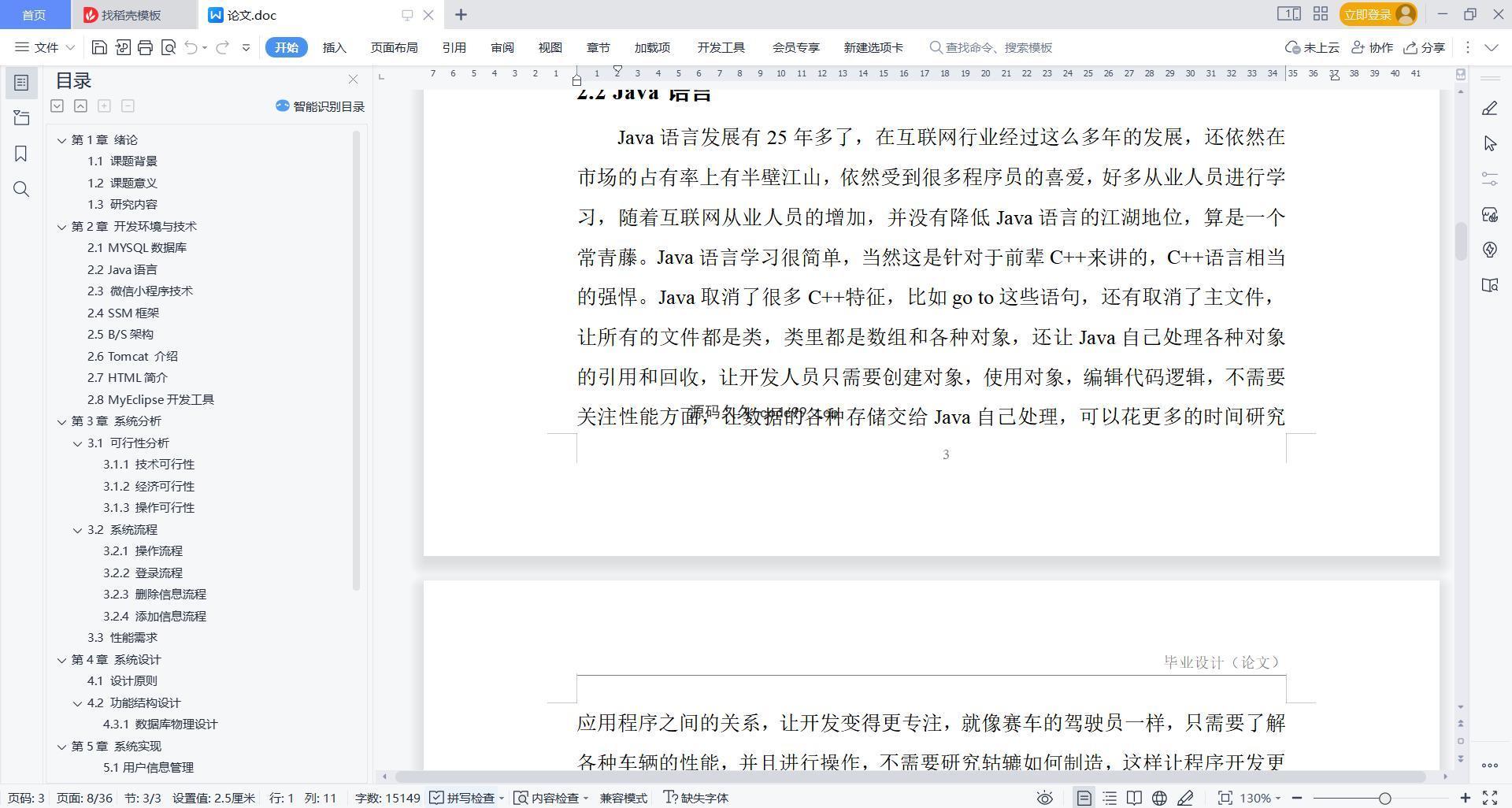This screenshot has width=1512, height=808.
Task: Enter full screen mode icon
Action: pos(1490,798)
